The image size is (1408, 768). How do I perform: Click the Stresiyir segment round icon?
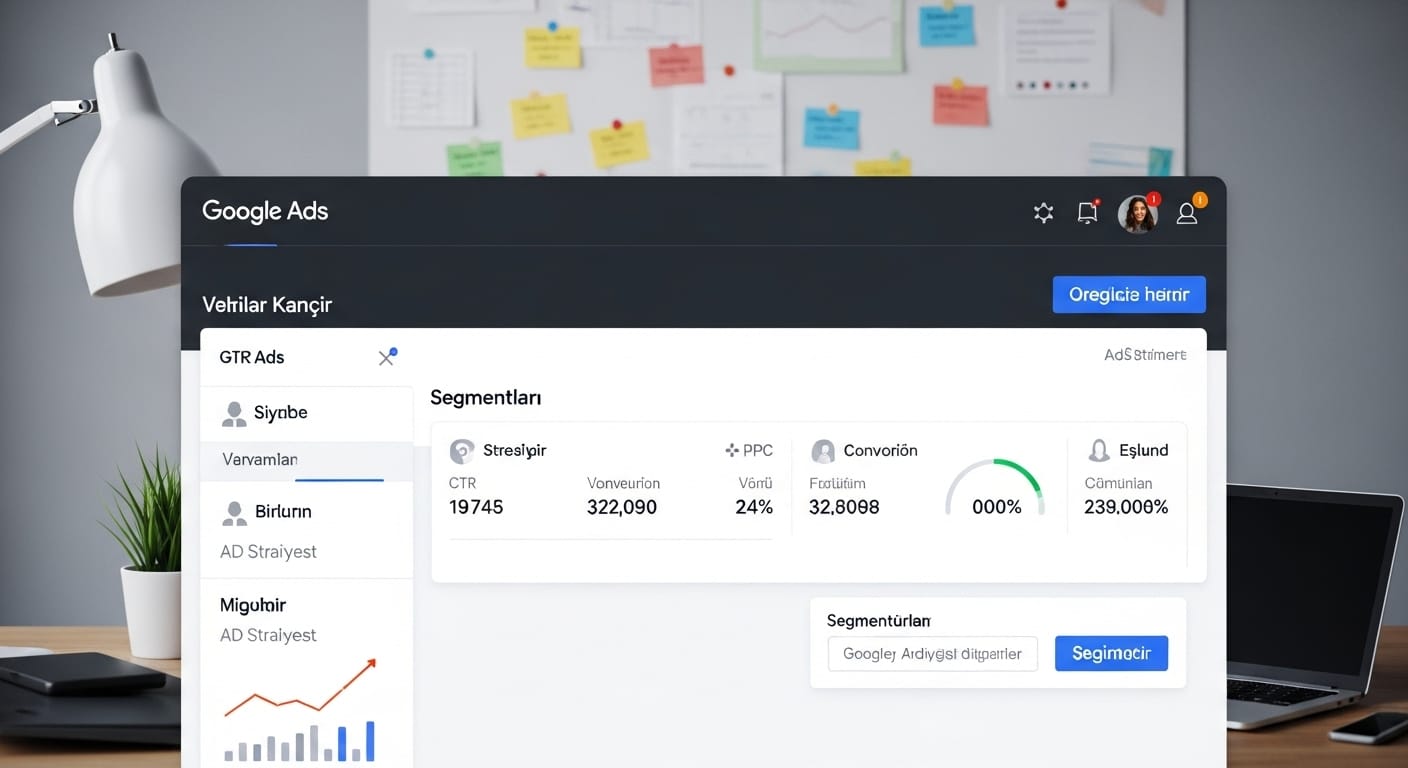tap(462, 451)
